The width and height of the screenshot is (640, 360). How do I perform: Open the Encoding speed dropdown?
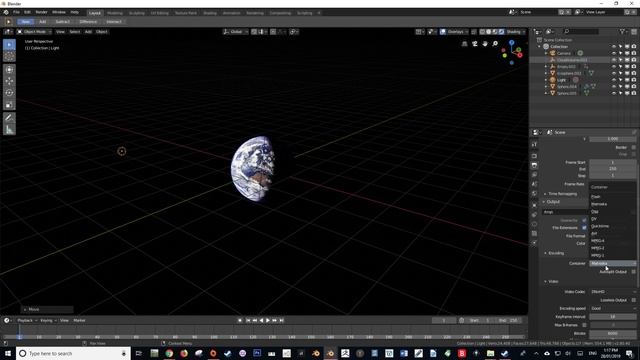pyautogui.click(x=613, y=309)
